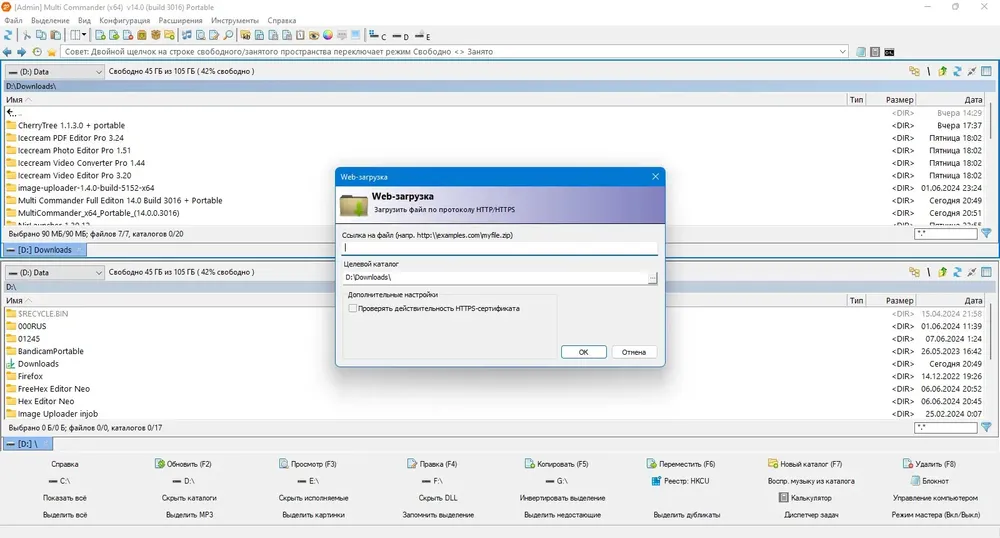The height and width of the screenshot is (538, 1000).
Task: Refresh the lower panel with its blue arrows
Action: click(957, 272)
